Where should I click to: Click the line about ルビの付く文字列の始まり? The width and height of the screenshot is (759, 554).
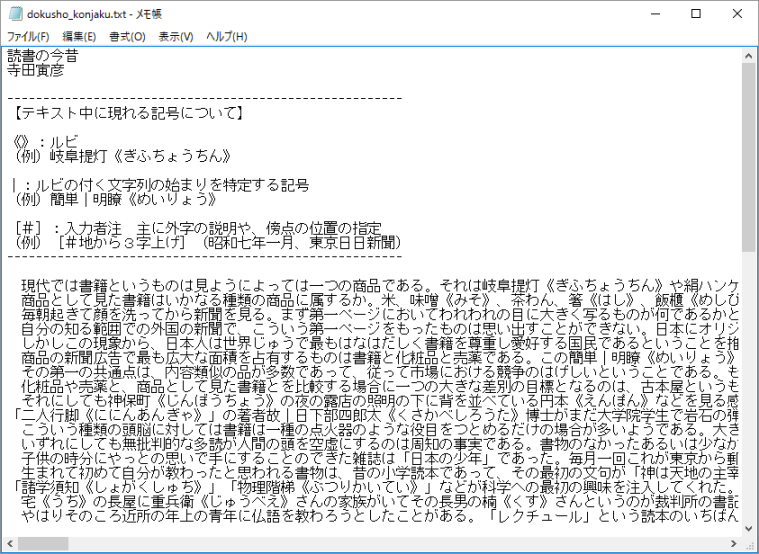(x=160, y=185)
